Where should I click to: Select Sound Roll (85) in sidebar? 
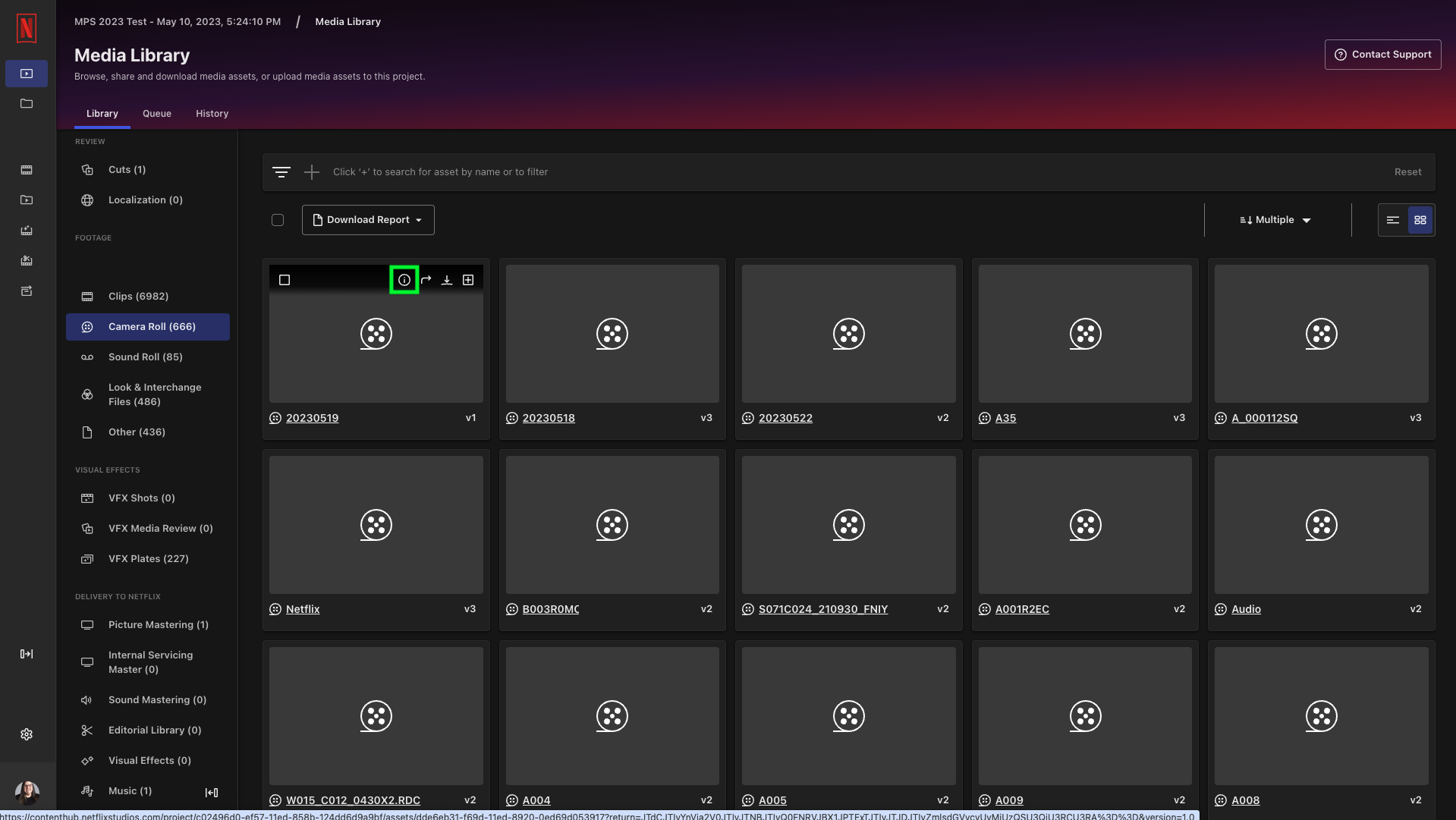(146, 357)
